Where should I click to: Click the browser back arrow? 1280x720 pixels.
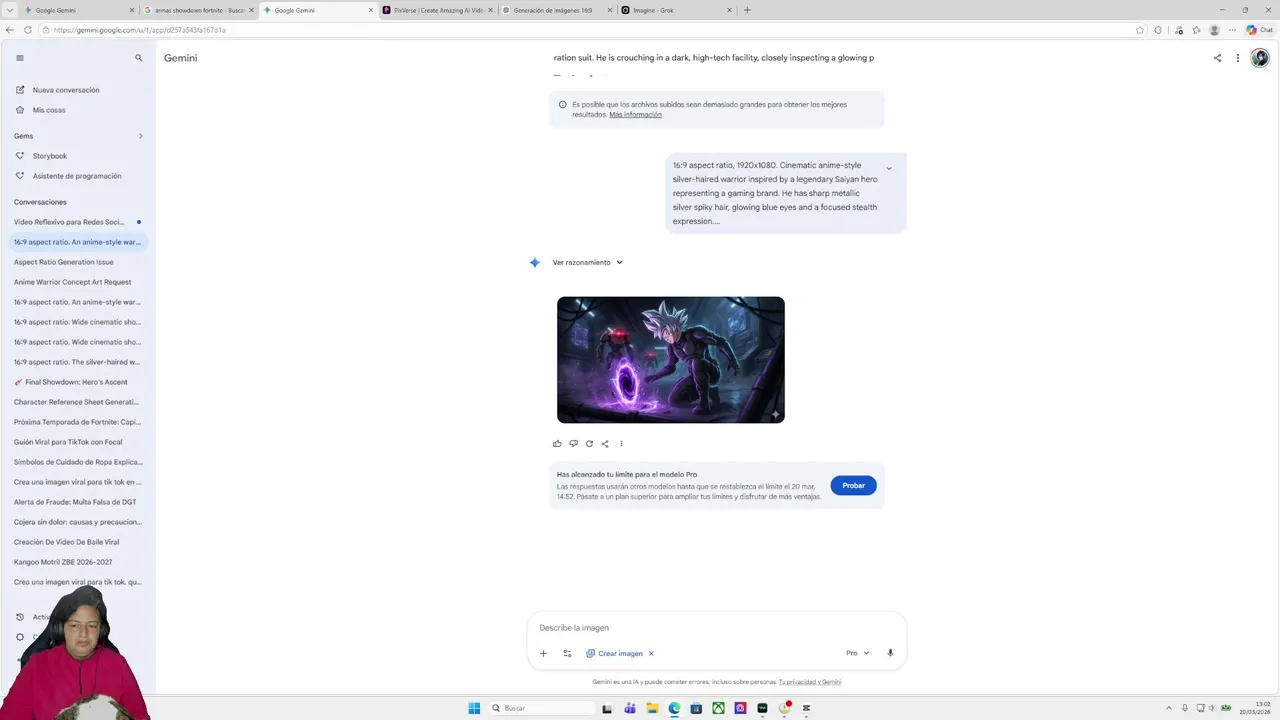[x=10, y=30]
